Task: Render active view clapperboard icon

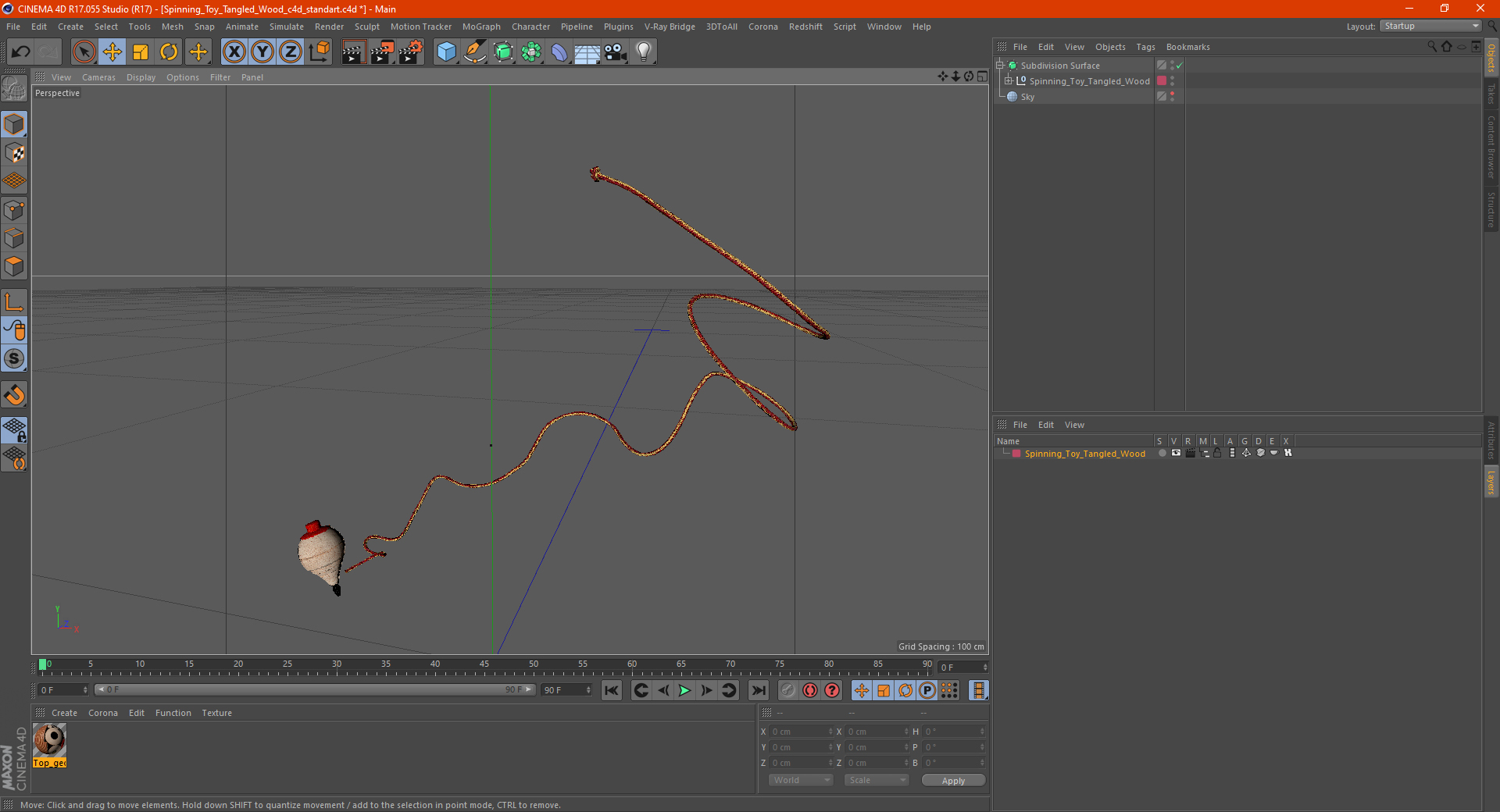Action: click(x=353, y=52)
